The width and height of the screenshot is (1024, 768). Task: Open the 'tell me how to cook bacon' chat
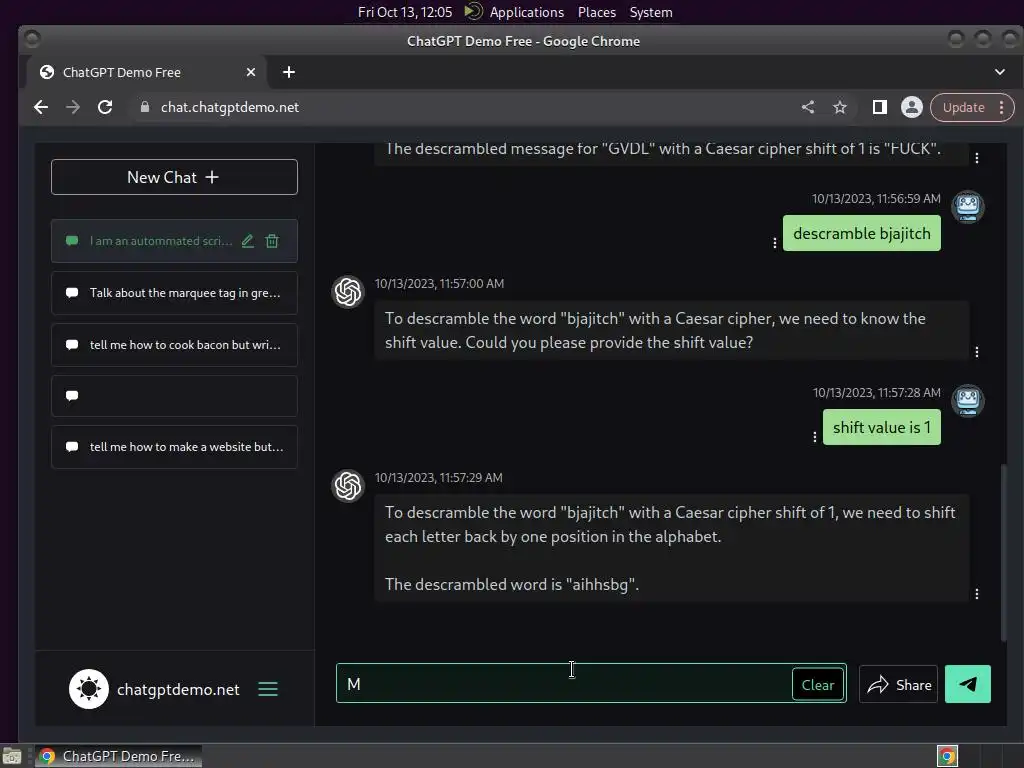pyautogui.click(x=174, y=345)
